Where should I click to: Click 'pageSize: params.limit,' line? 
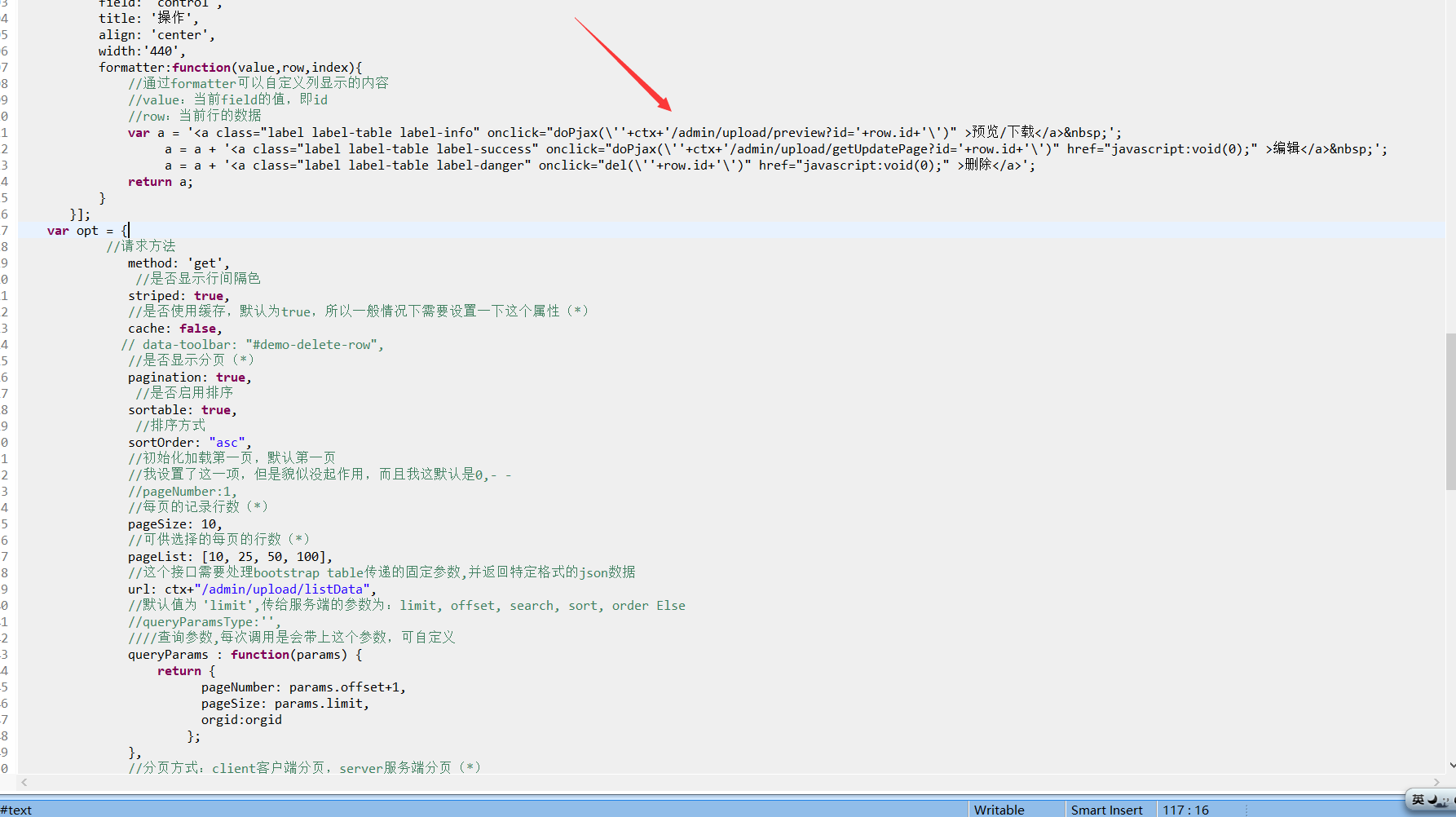pos(285,704)
